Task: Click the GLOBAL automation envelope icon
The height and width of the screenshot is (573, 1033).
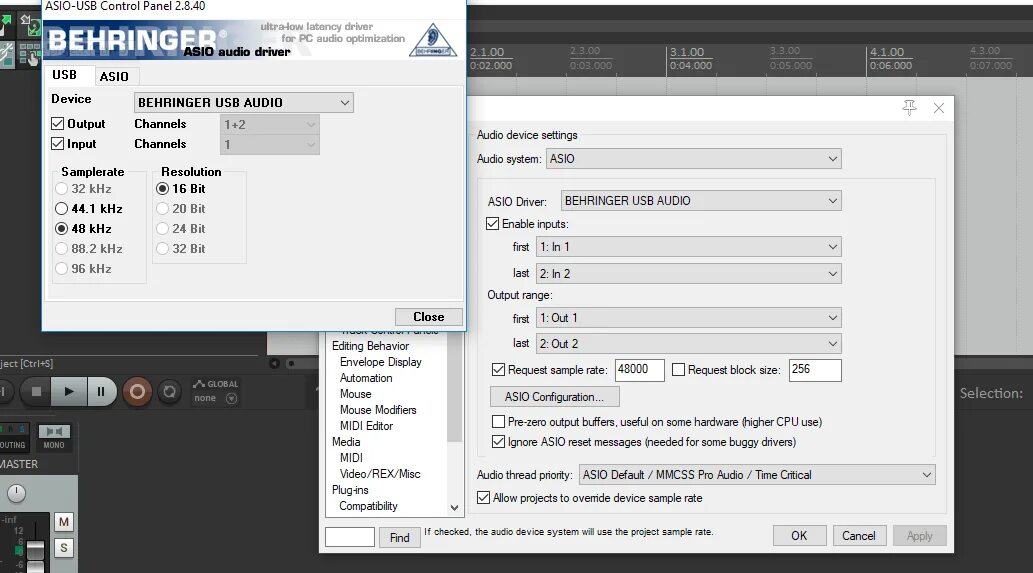Action: (x=198, y=383)
